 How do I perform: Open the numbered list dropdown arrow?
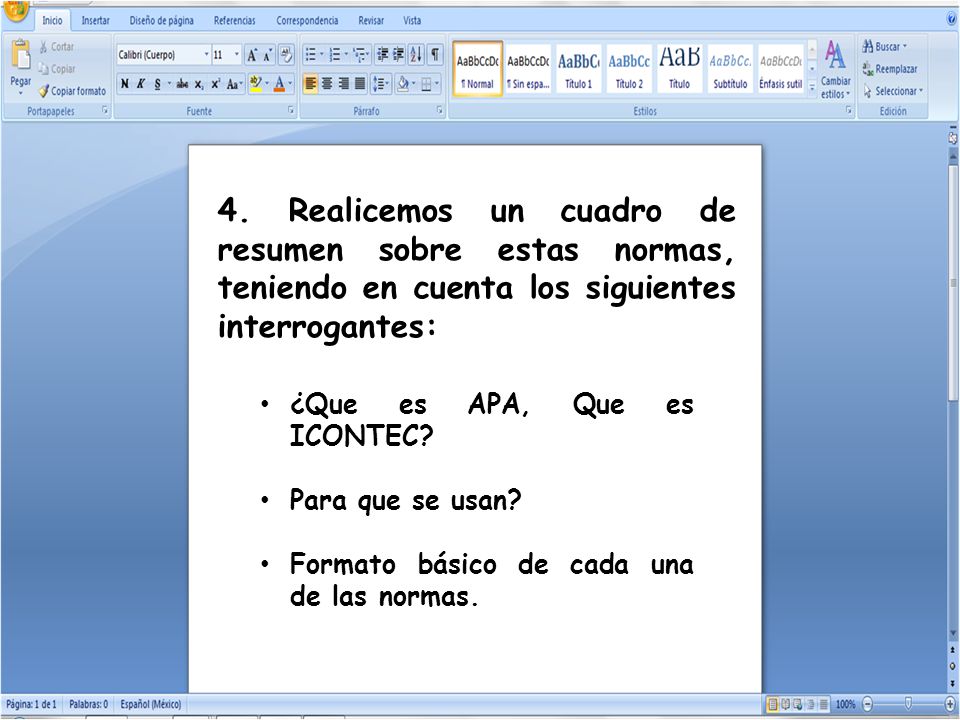[x=347, y=55]
